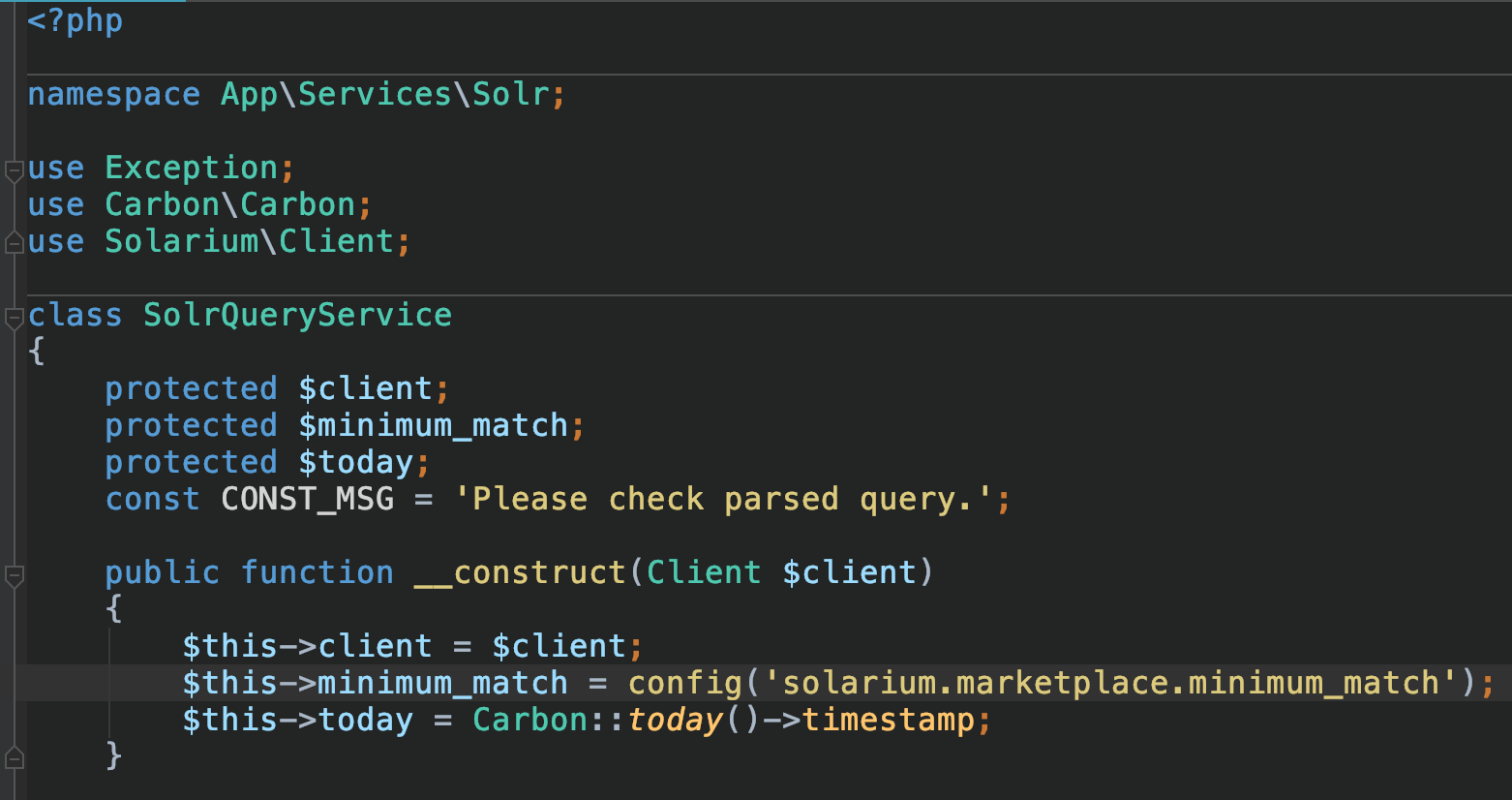The width and height of the screenshot is (1512, 800).
Task: Click the $minimum_match property declaration
Action: pyautogui.click(x=433, y=426)
